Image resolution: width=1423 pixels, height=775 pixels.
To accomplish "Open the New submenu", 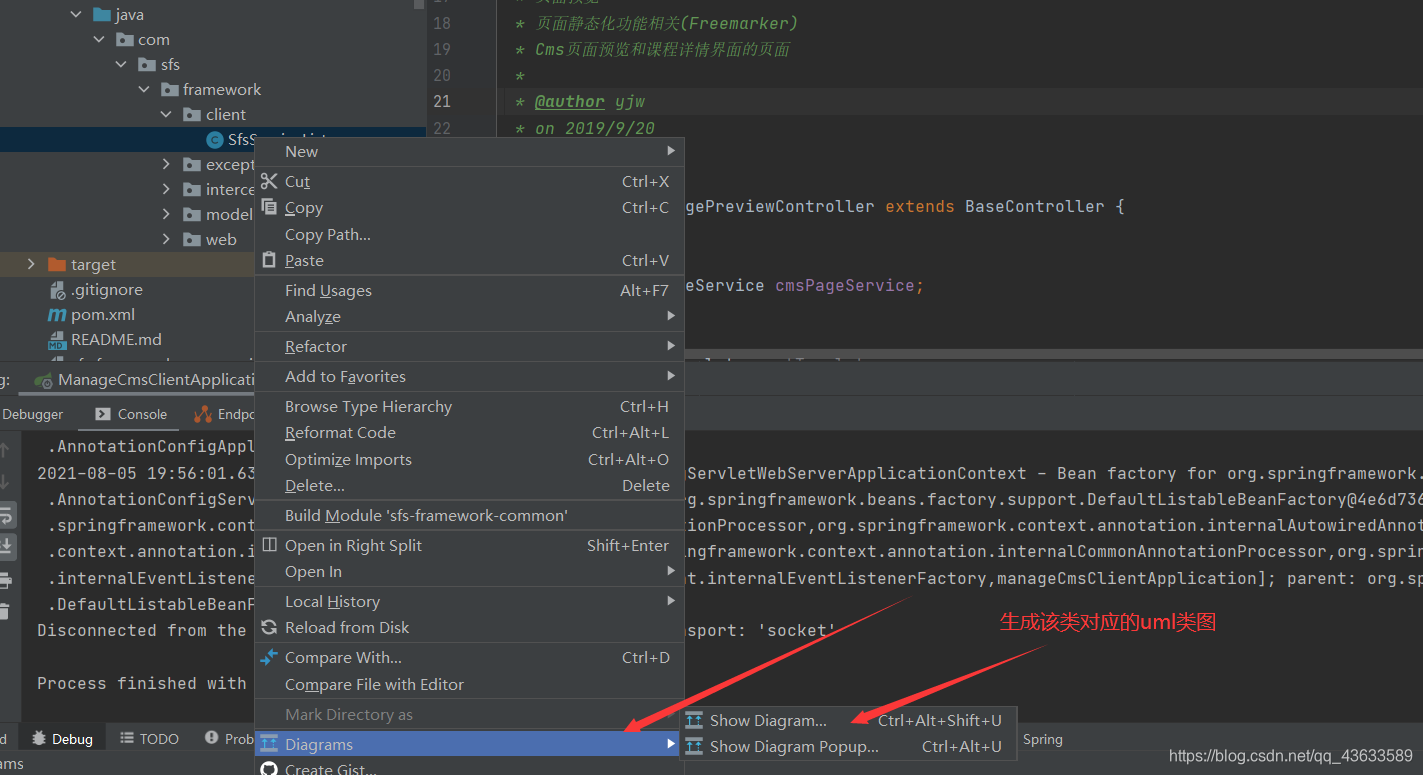I will coord(469,152).
